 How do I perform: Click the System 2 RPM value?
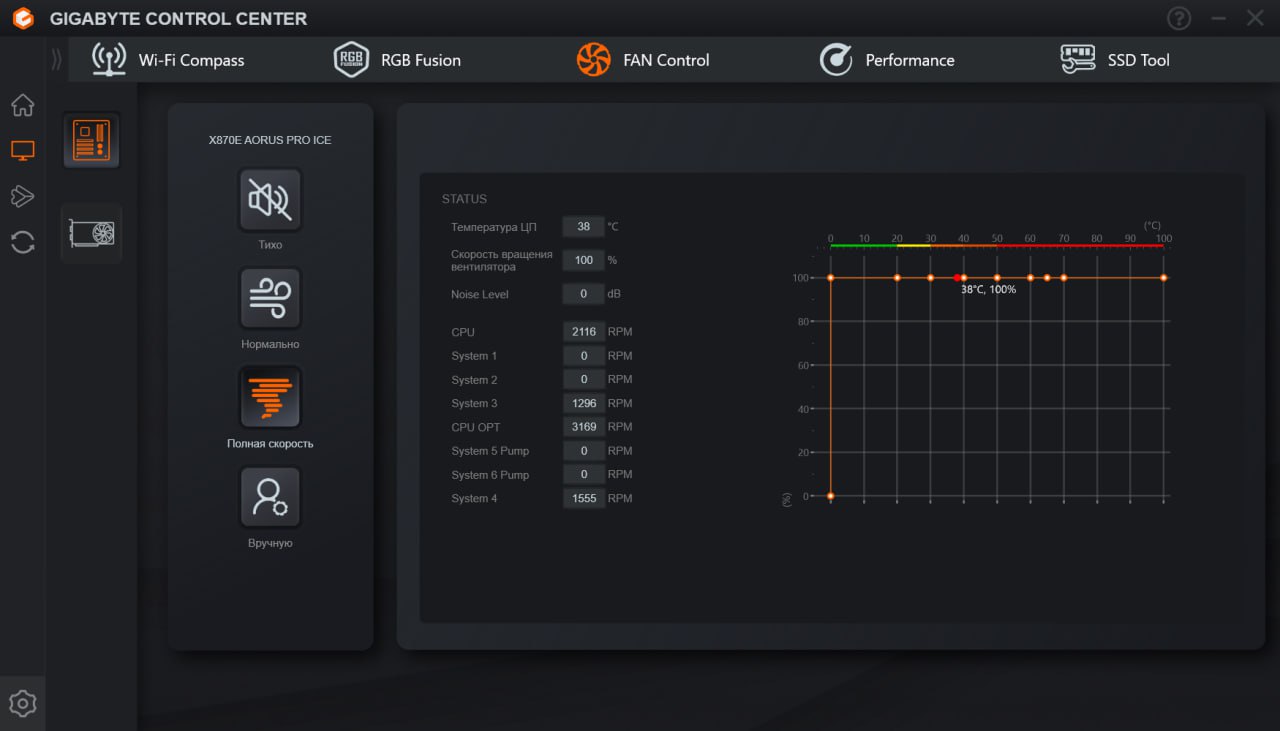click(x=584, y=380)
